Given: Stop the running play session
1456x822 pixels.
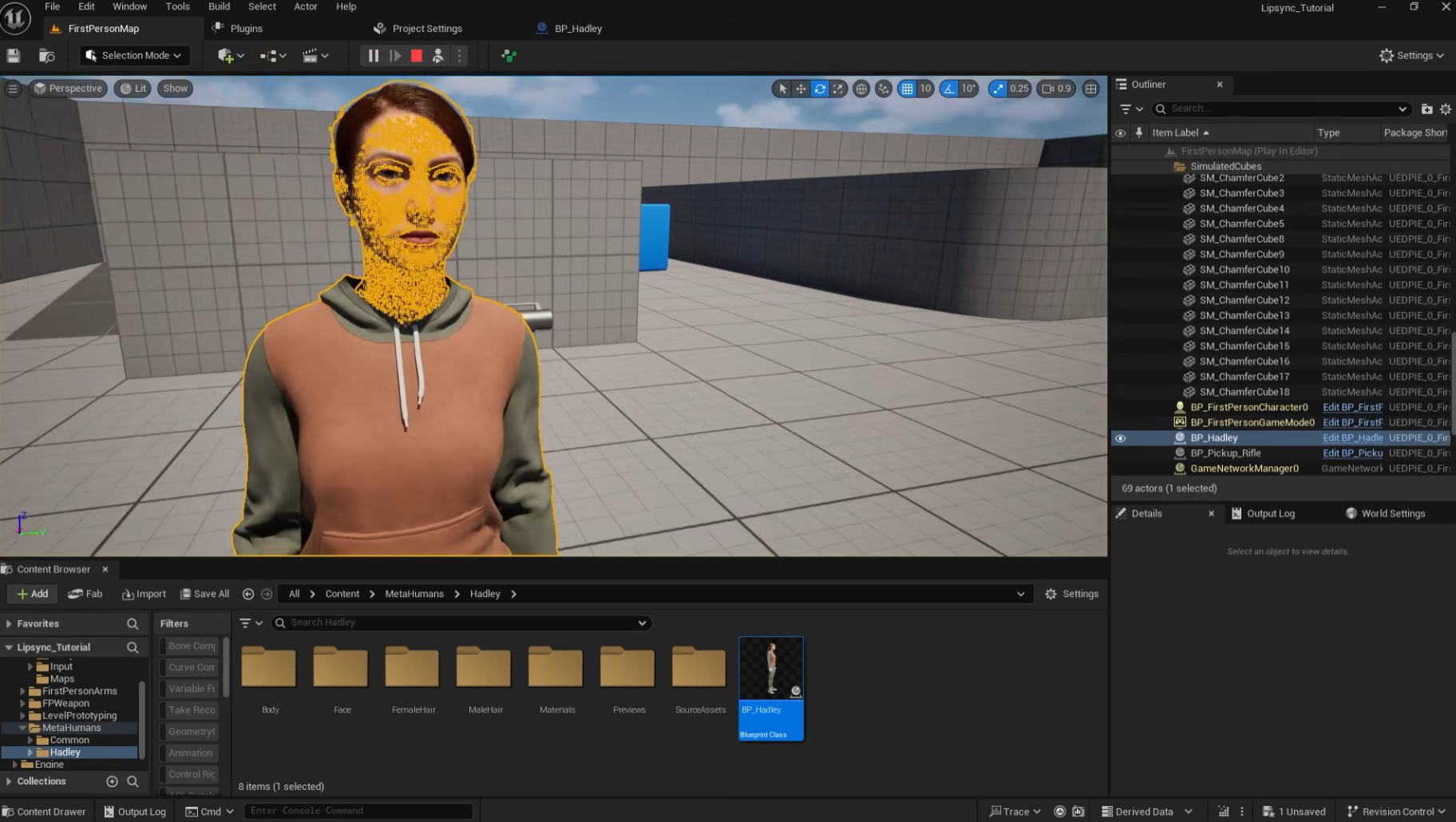Looking at the screenshot, I should (417, 56).
